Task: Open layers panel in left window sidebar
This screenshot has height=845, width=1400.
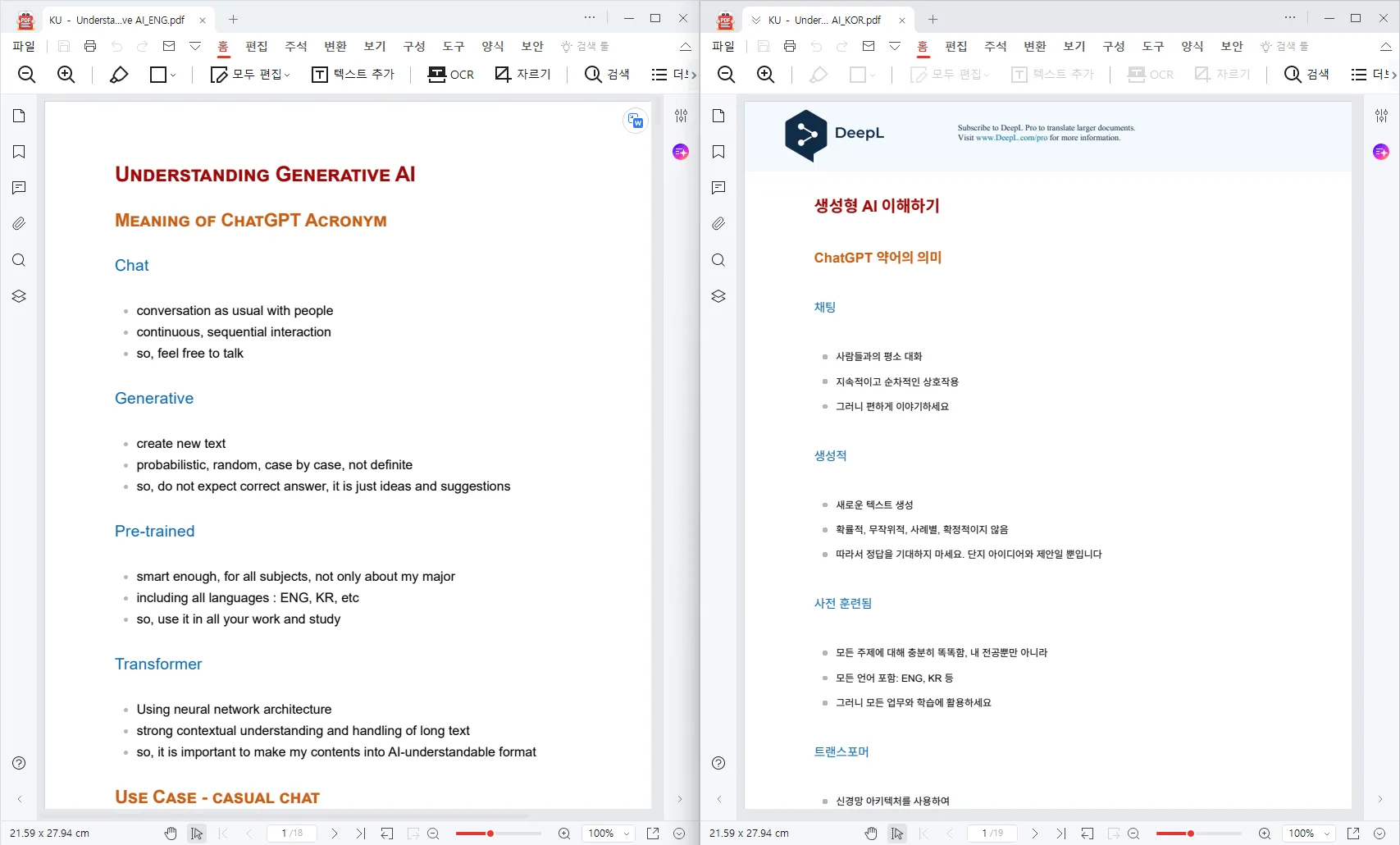Action: pos(19,296)
